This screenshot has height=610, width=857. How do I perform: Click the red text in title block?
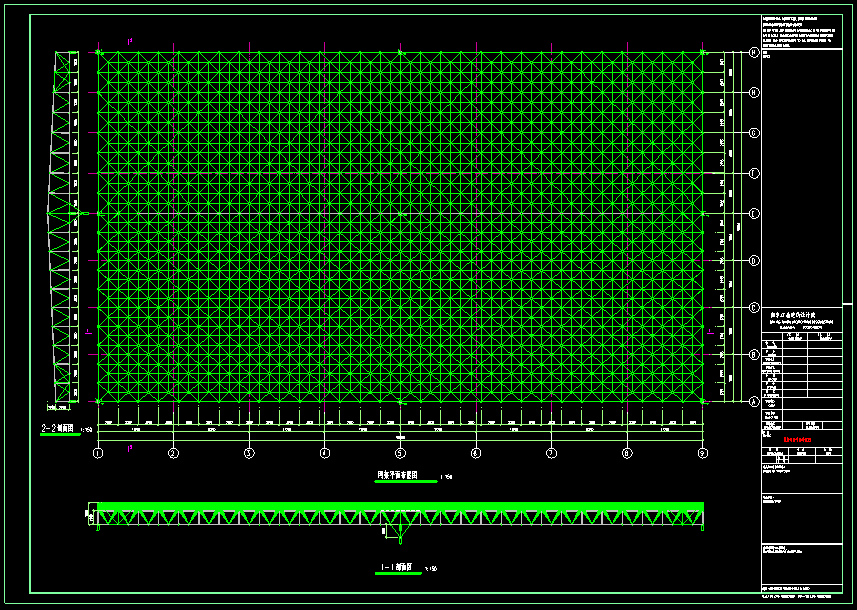click(x=797, y=438)
